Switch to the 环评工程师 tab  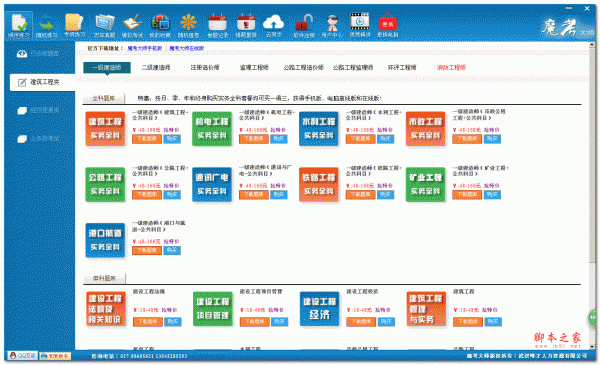pos(402,67)
